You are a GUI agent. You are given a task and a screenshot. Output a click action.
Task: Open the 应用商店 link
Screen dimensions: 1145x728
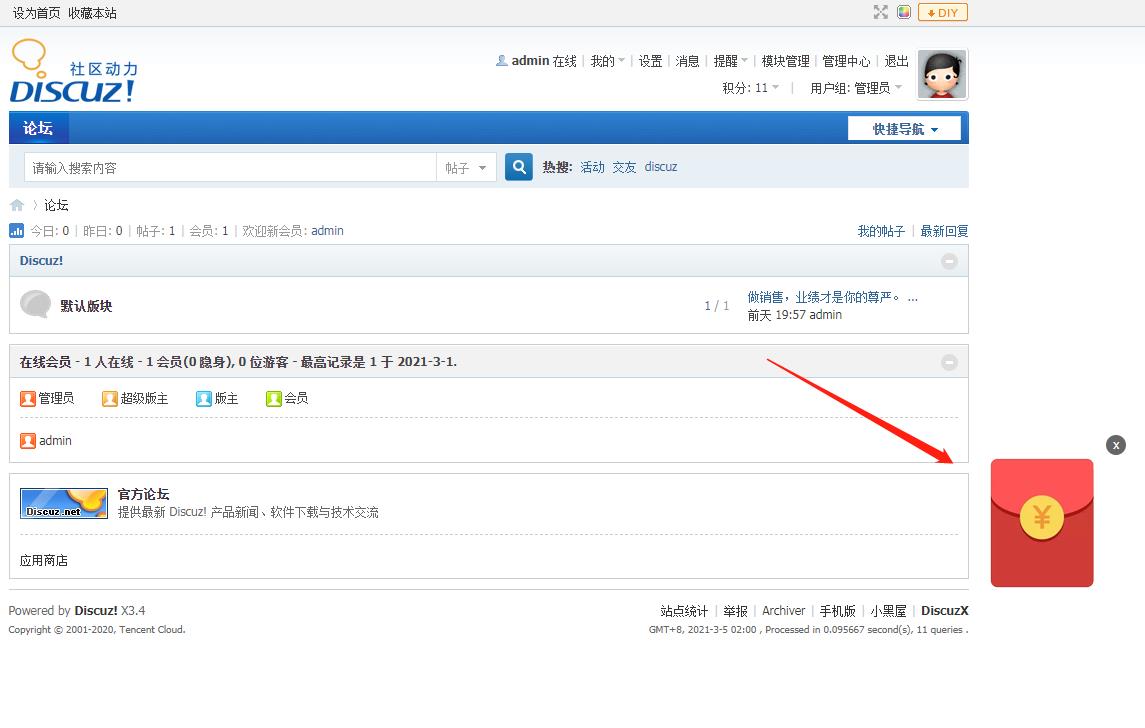pyautogui.click(x=44, y=561)
